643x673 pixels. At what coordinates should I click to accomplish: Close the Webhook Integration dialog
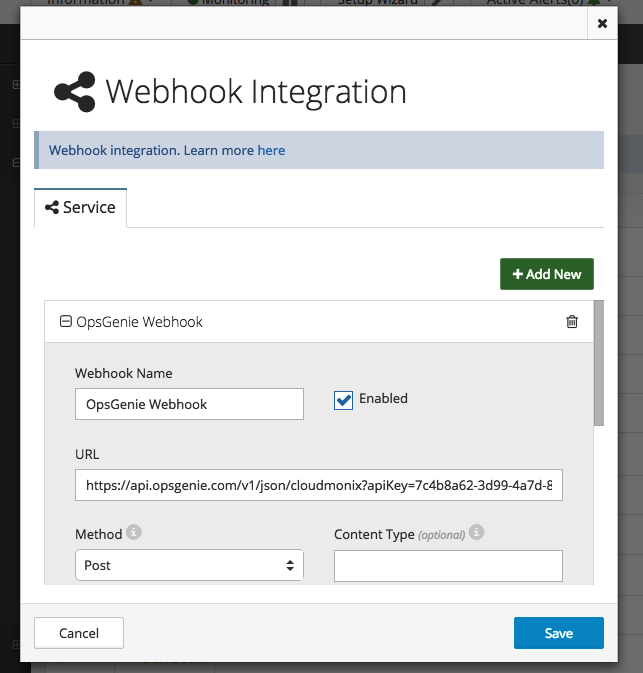click(602, 23)
